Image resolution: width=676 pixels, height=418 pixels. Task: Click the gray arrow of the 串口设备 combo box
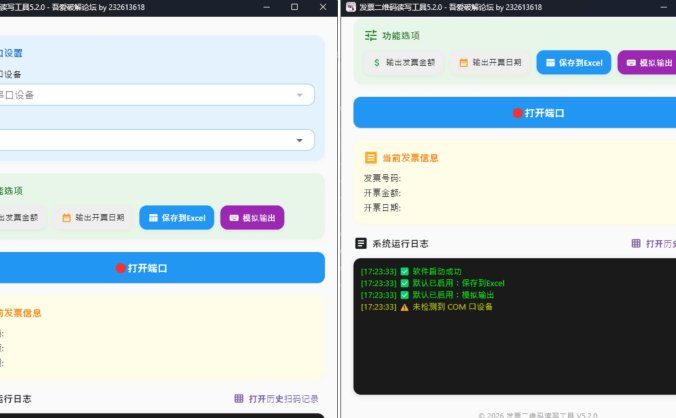pos(300,95)
